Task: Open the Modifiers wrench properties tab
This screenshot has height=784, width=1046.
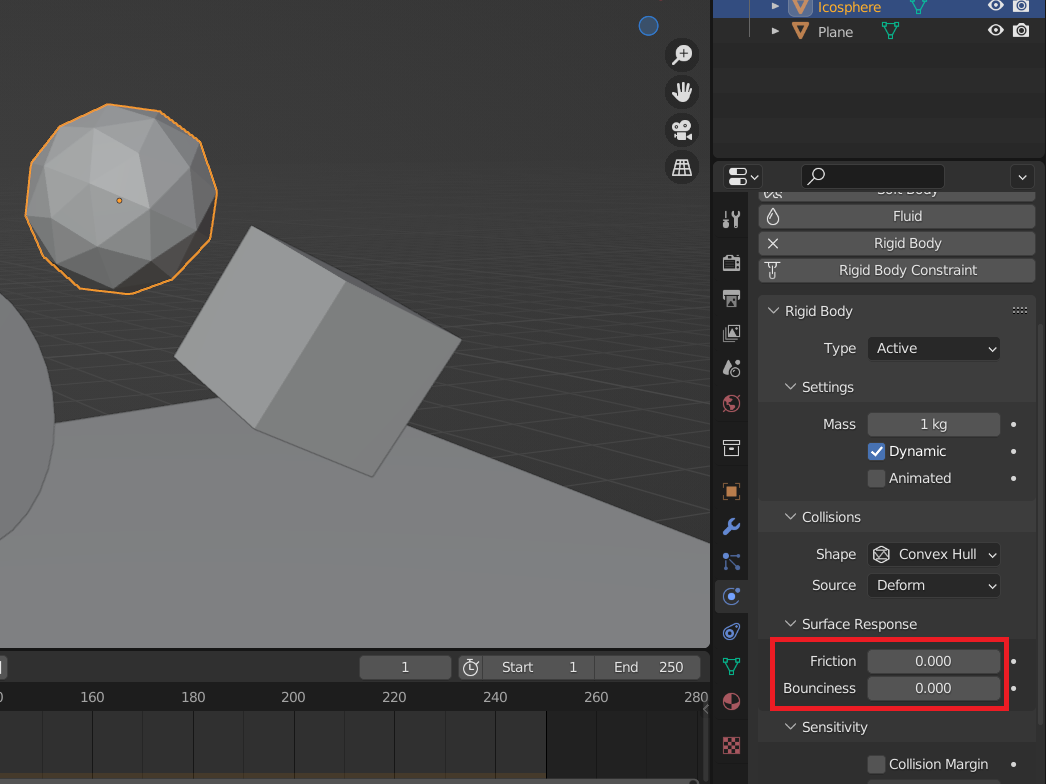Action: point(731,526)
